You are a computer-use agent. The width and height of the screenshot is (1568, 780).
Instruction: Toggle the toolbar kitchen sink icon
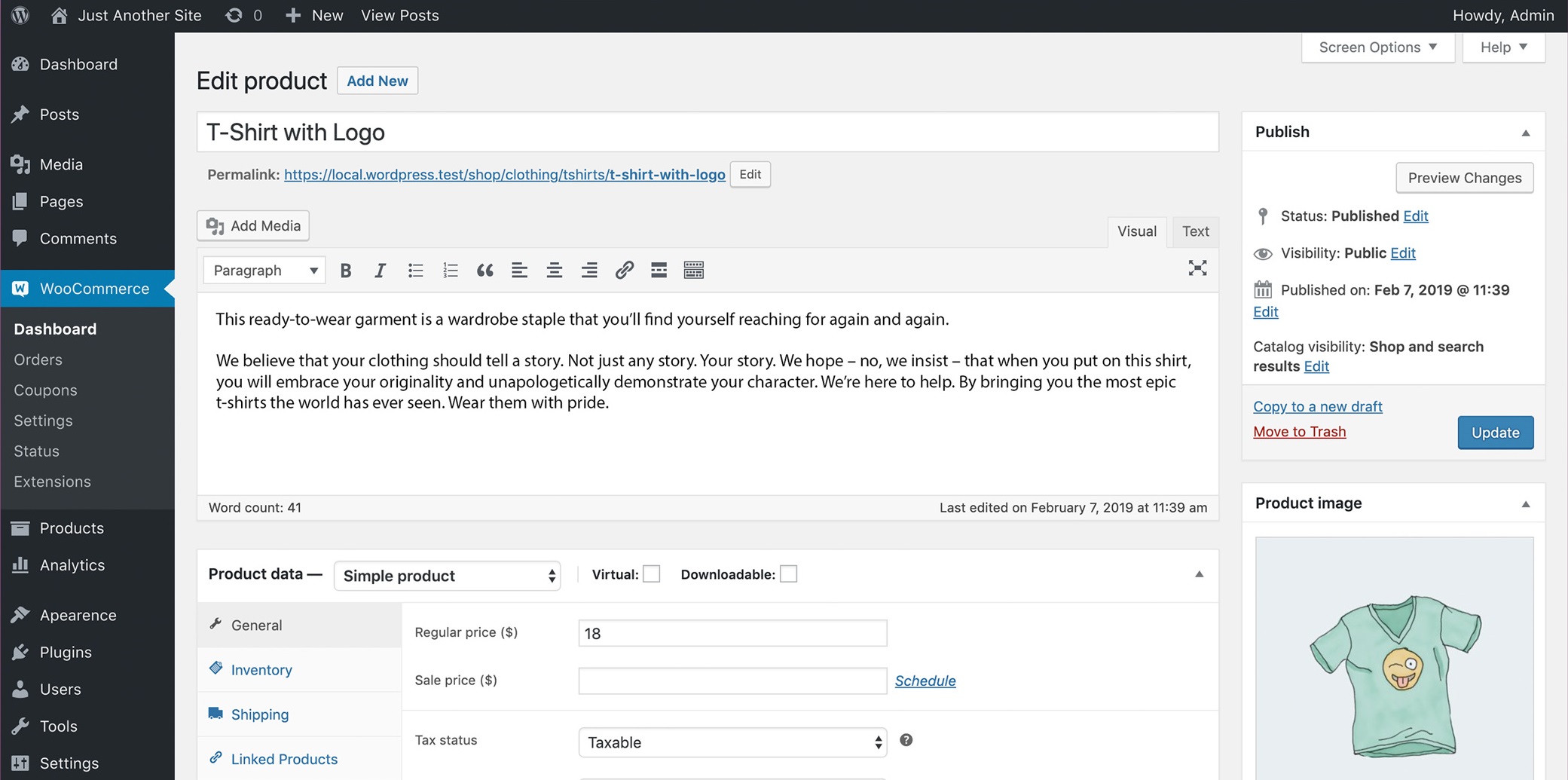coord(693,271)
